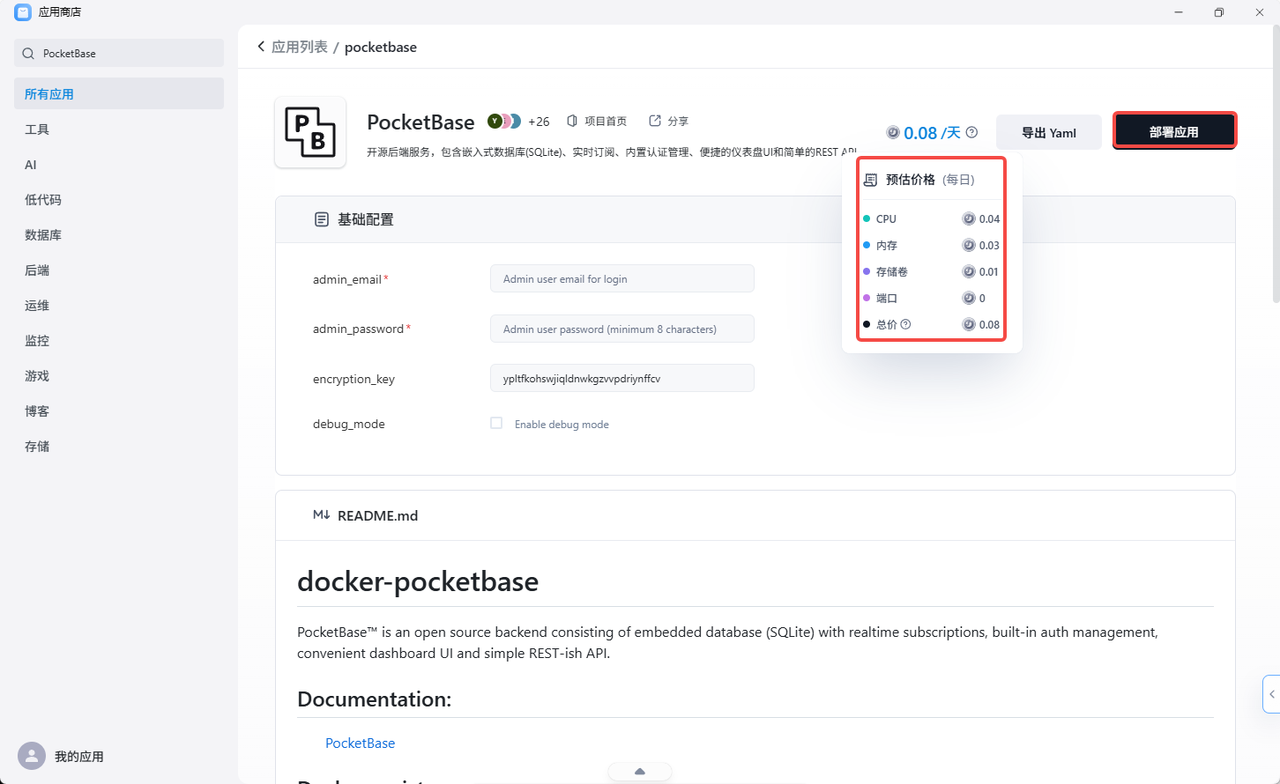Click the 端口 price row label
The image size is (1280, 784).
[x=886, y=298]
